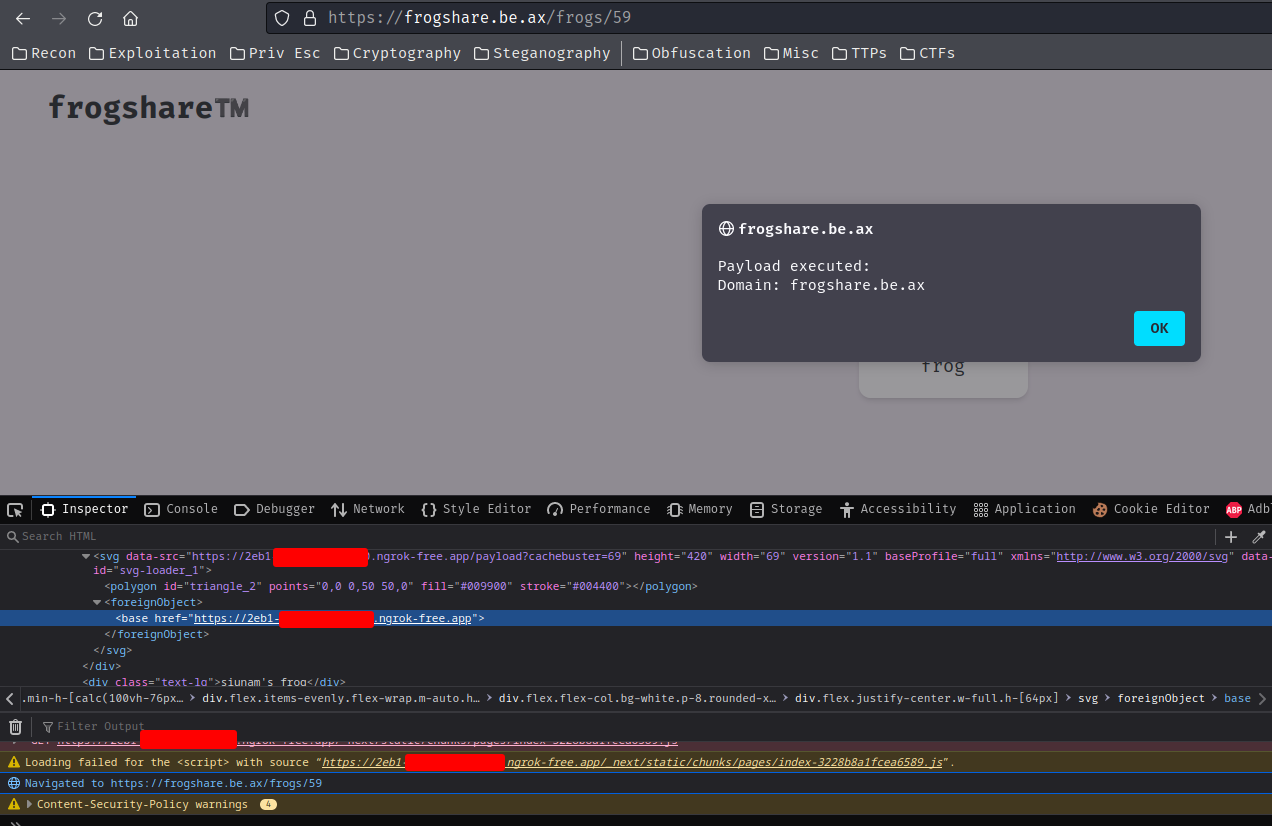Screen dimensions: 1272x826
Task: Click the frogshare™ site logo
Action: click(x=148, y=107)
